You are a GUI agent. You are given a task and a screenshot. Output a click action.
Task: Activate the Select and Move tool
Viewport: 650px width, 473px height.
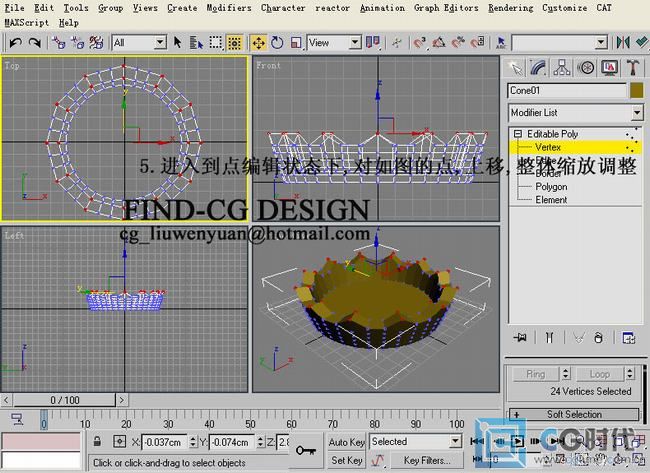coord(258,42)
